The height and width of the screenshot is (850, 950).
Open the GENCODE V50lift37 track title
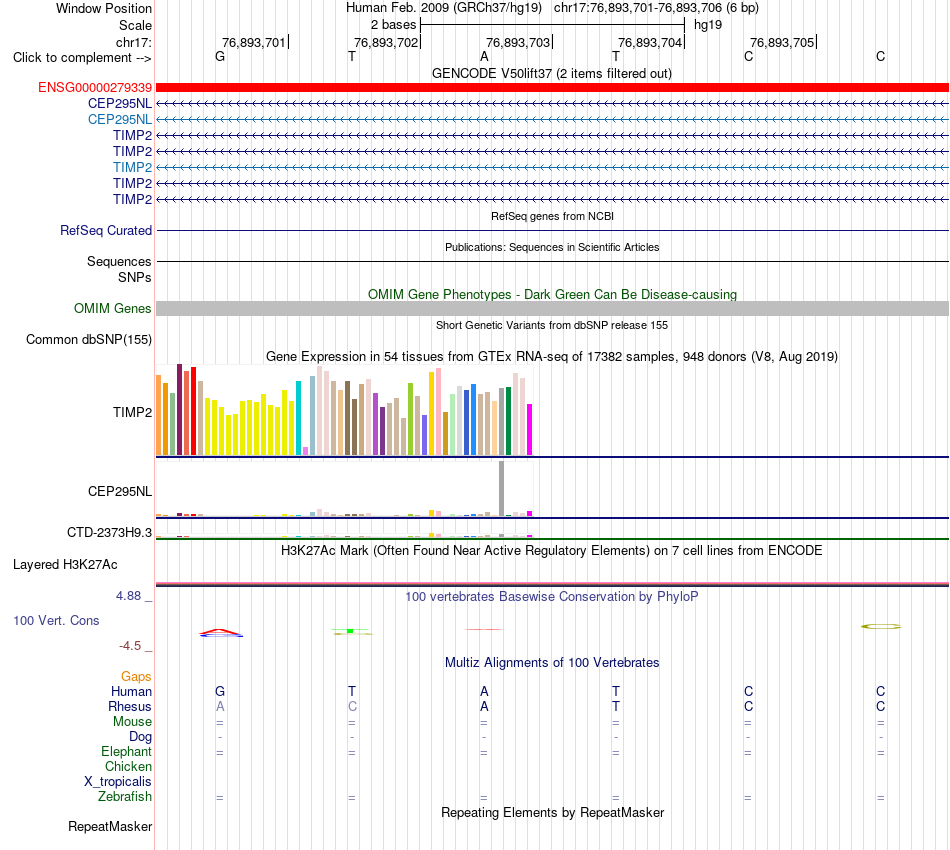(x=552, y=73)
